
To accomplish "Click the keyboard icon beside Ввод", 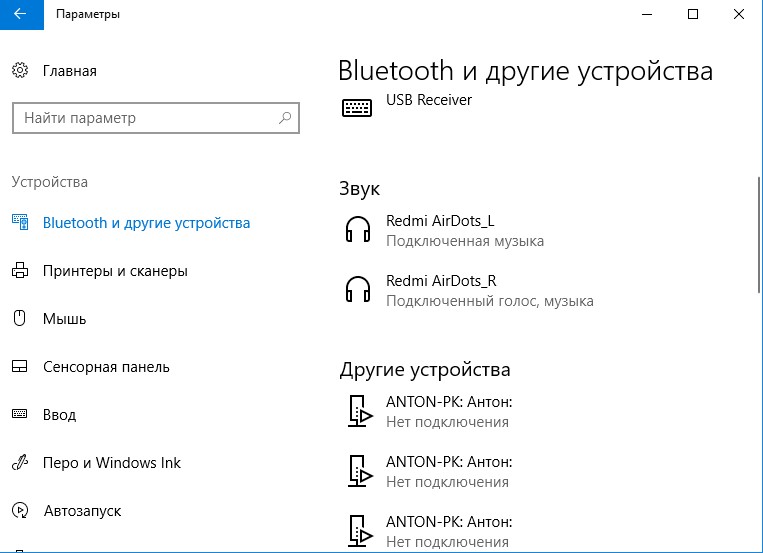I will (19, 415).
